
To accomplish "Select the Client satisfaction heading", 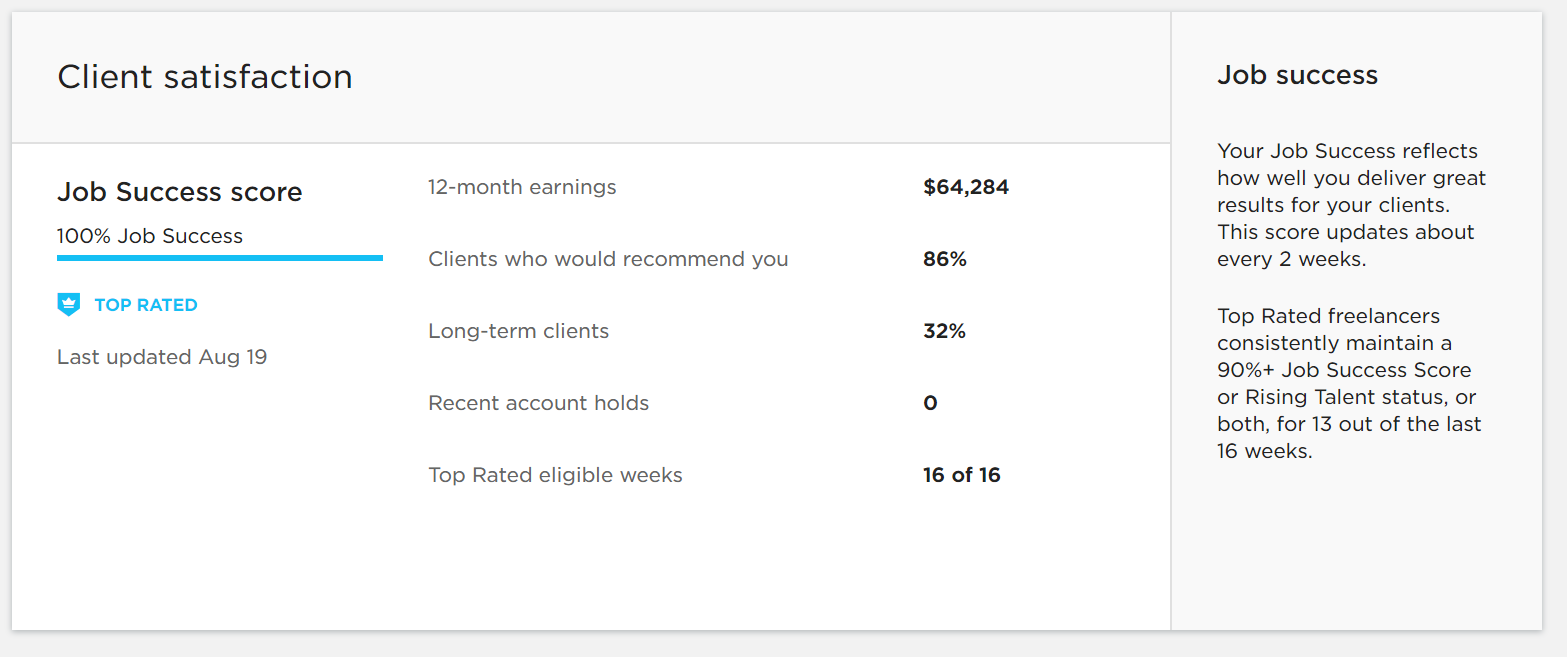I will coord(205,77).
